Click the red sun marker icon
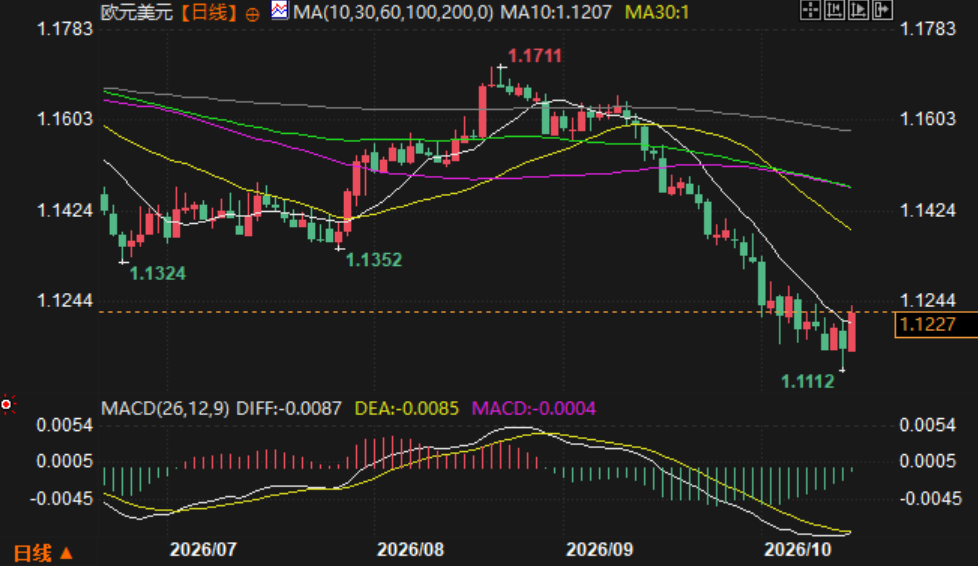The image size is (978, 566). point(7,405)
